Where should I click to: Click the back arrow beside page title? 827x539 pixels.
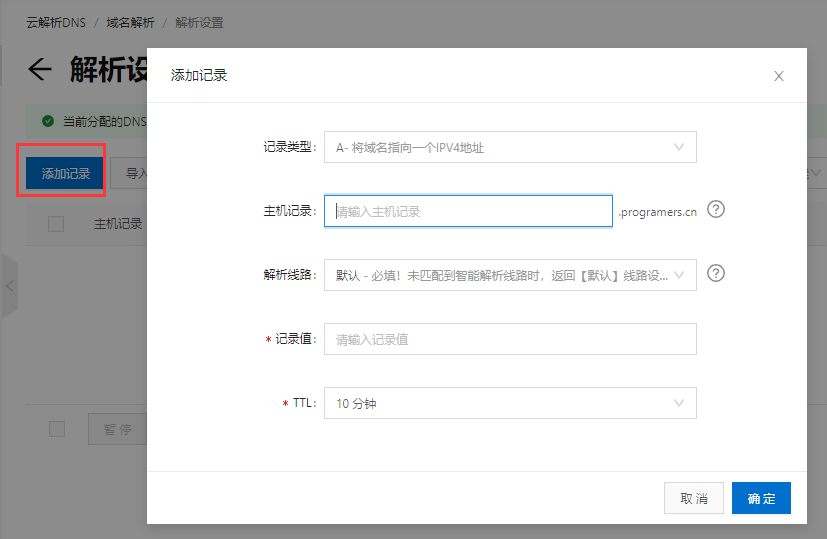click(39, 69)
